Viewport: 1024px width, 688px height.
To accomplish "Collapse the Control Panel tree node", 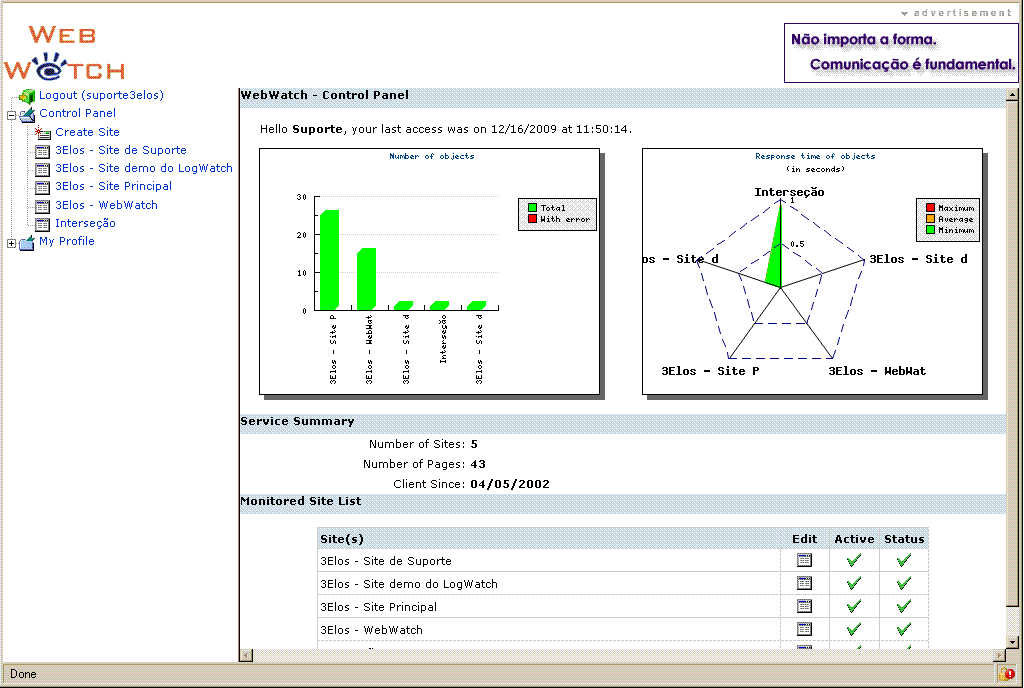I will pyautogui.click(x=12, y=114).
